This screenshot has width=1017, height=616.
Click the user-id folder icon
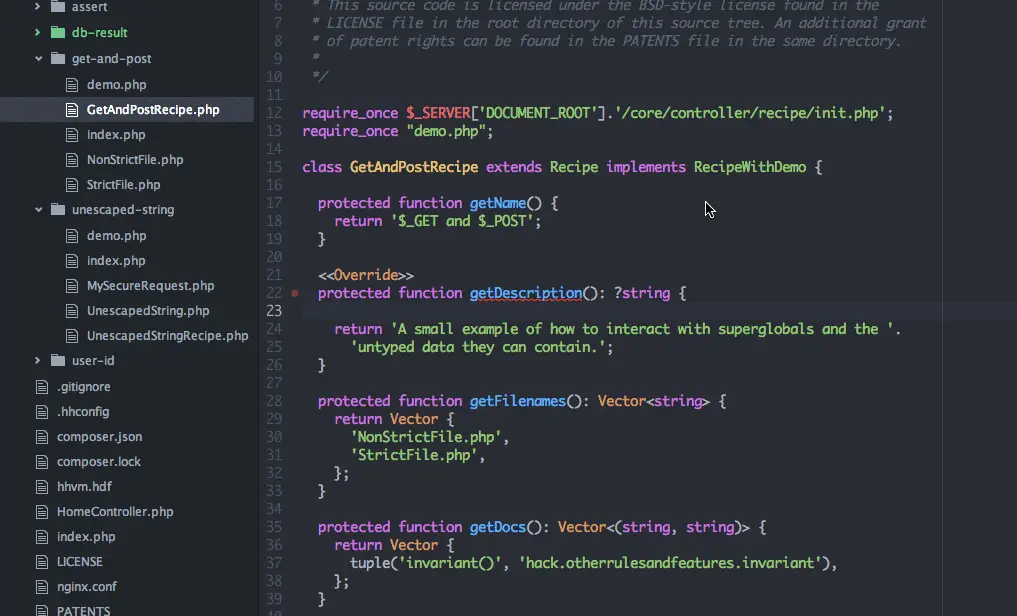(58, 360)
